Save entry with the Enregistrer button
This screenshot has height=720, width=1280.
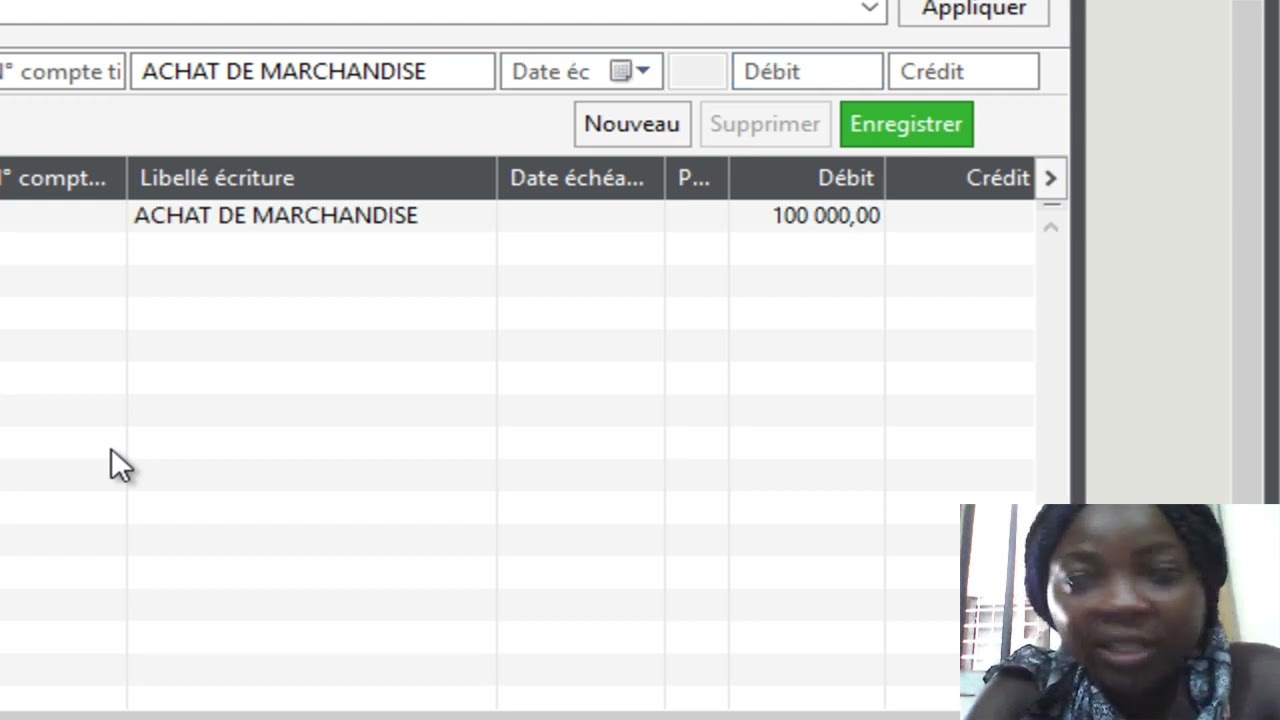(x=906, y=124)
